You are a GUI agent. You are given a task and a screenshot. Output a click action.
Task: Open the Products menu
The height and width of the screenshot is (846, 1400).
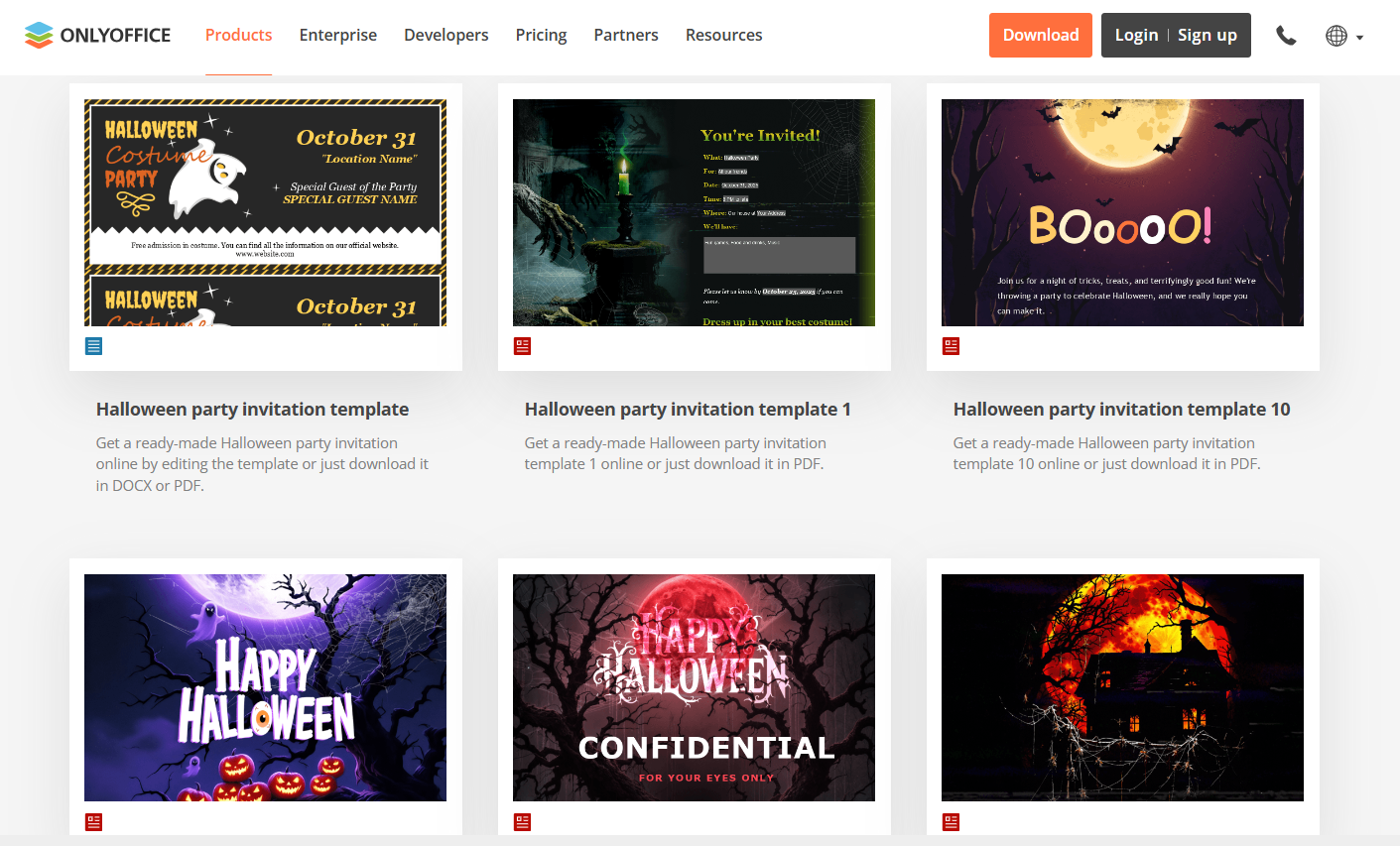tap(238, 35)
